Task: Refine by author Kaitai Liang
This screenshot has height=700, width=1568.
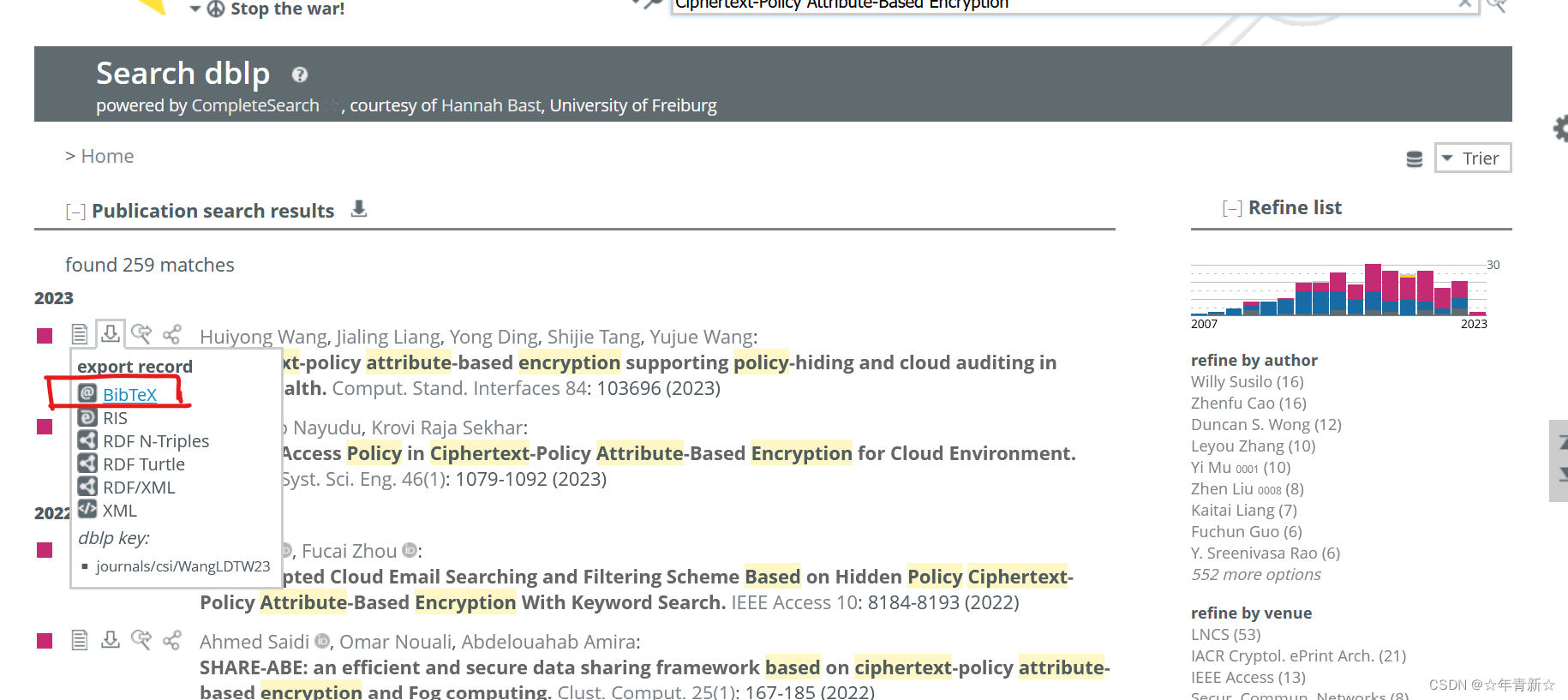Action: [1243, 511]
